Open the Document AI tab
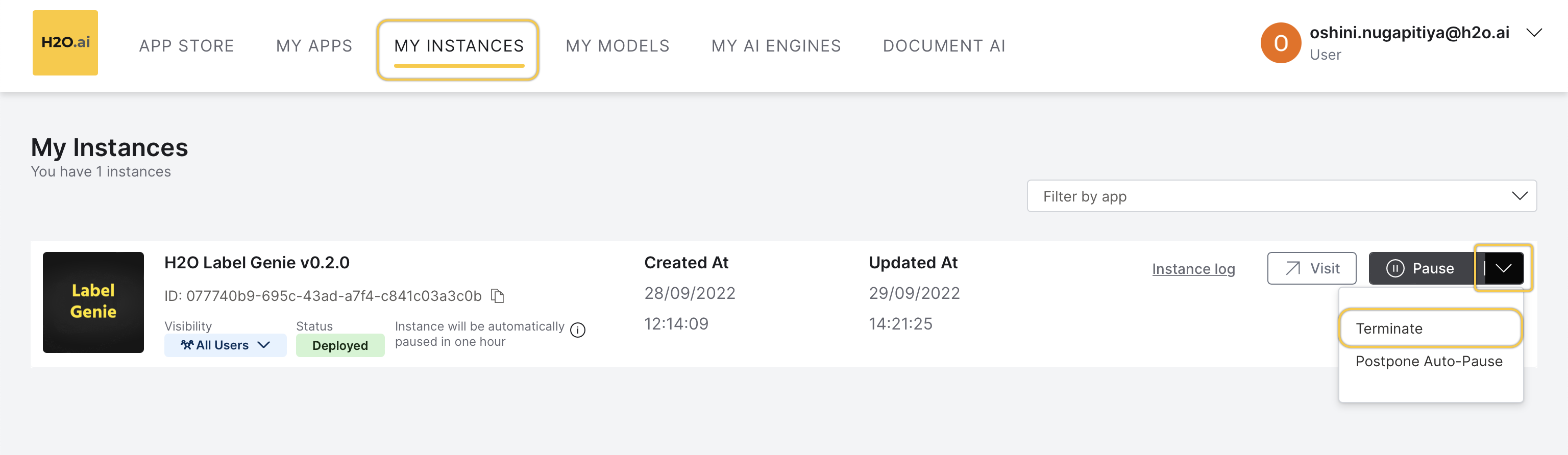 (943, 45)
